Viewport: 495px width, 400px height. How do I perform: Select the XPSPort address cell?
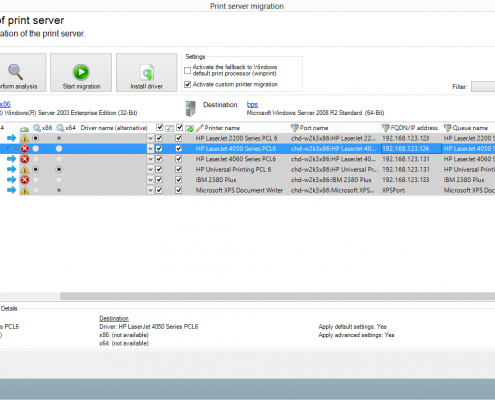click(x=393, y=190)
